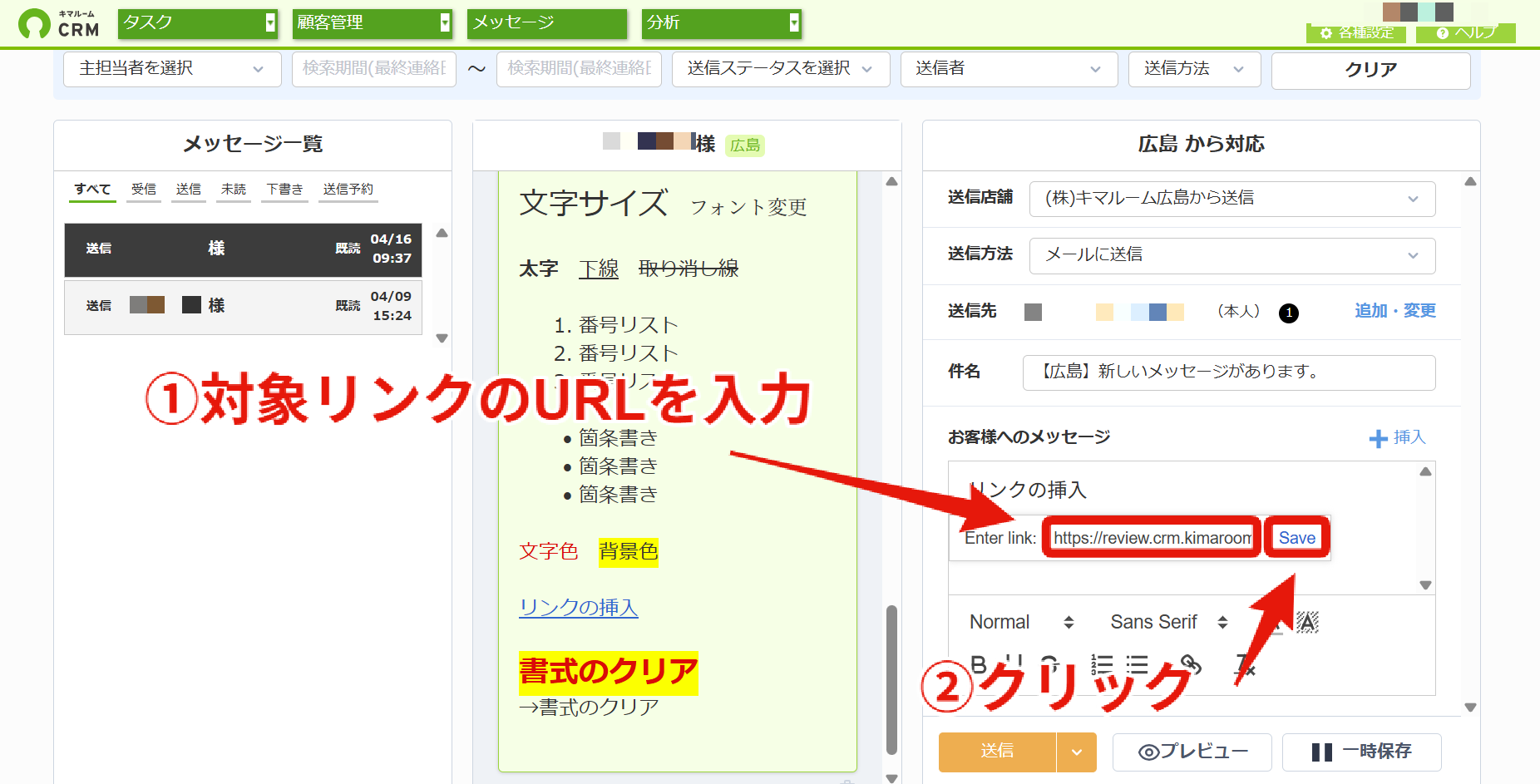The height and width of the screenshot is (784, 1540).
Task: Open the 送信店舗 dropdown (株)キマルーム広島から送信
Action: pyautogui.click(x=1232, y=199)
